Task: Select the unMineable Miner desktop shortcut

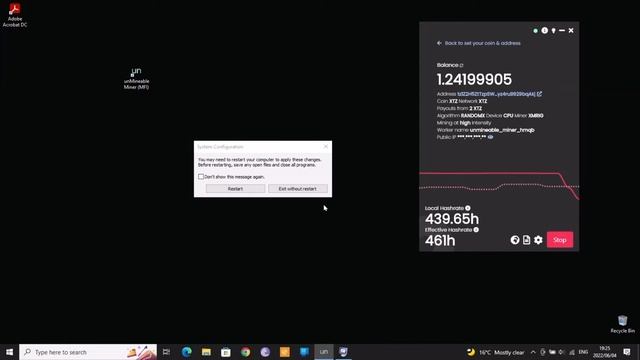Action: tap(136, 78)
